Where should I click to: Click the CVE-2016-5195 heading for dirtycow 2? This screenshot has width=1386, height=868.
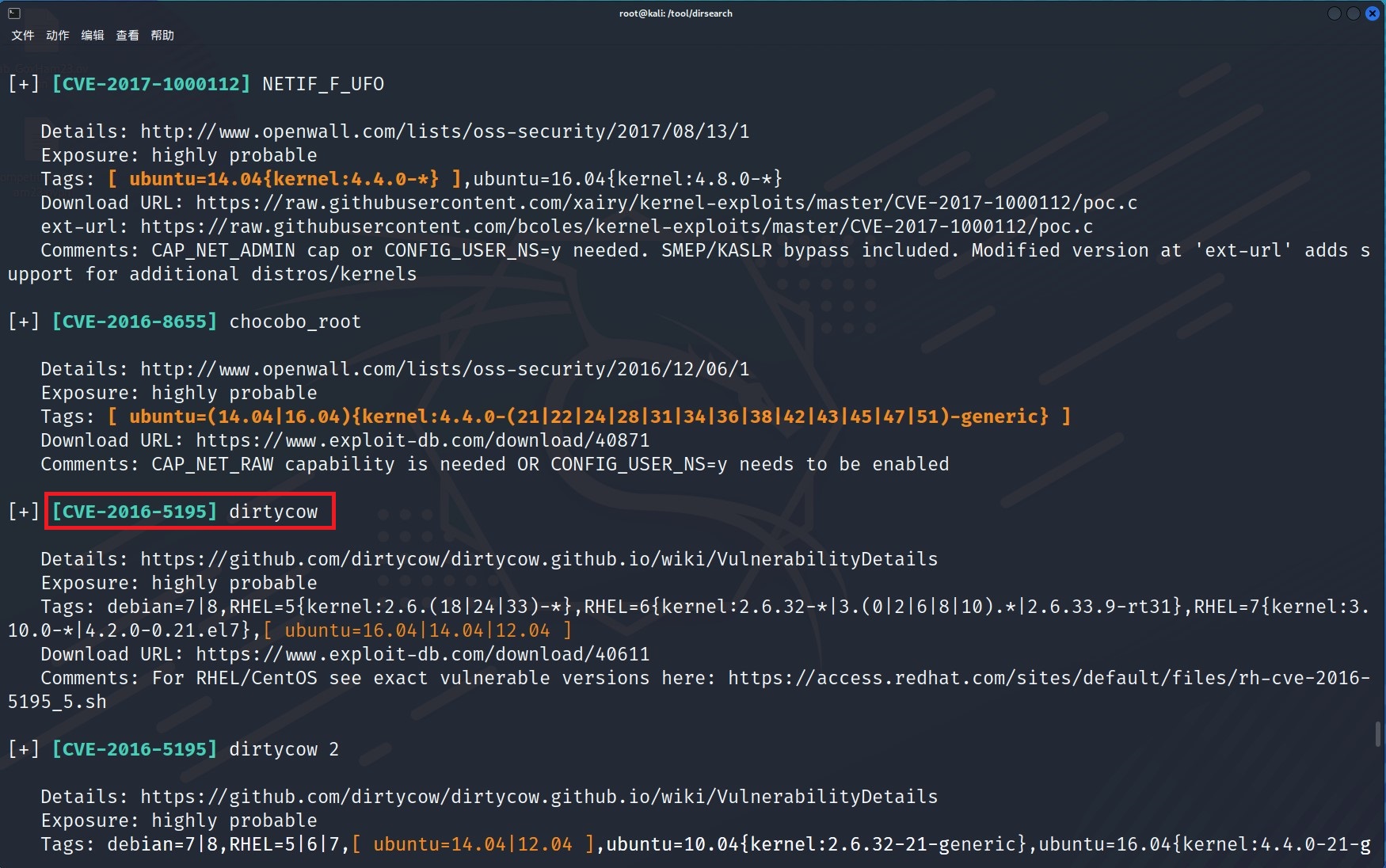point(135,749)
